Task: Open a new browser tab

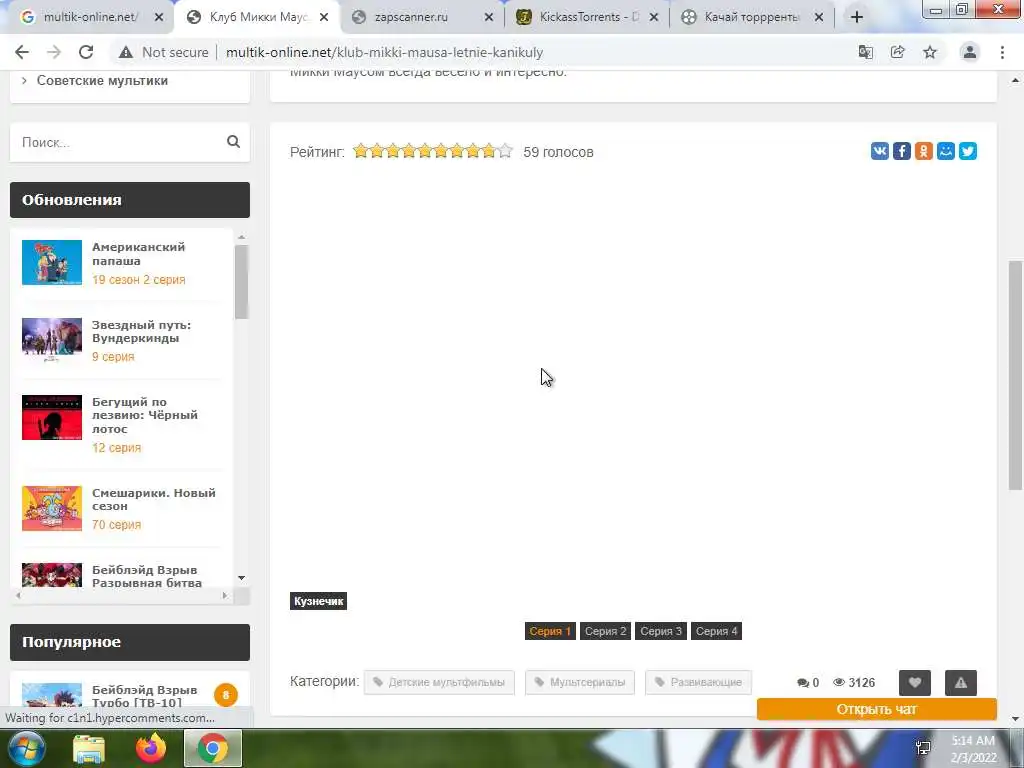Action: [x=857, y=17]
